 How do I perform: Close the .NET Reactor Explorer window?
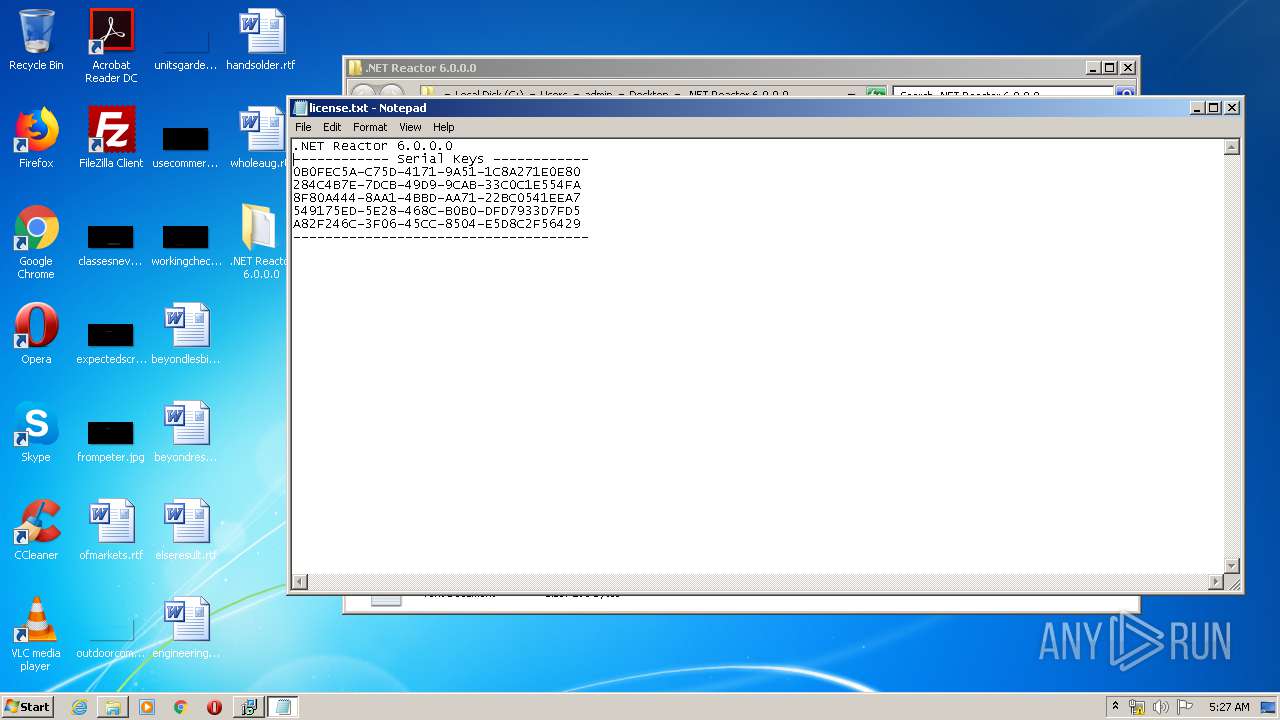pyautogui.click(x=1128, y=68)
